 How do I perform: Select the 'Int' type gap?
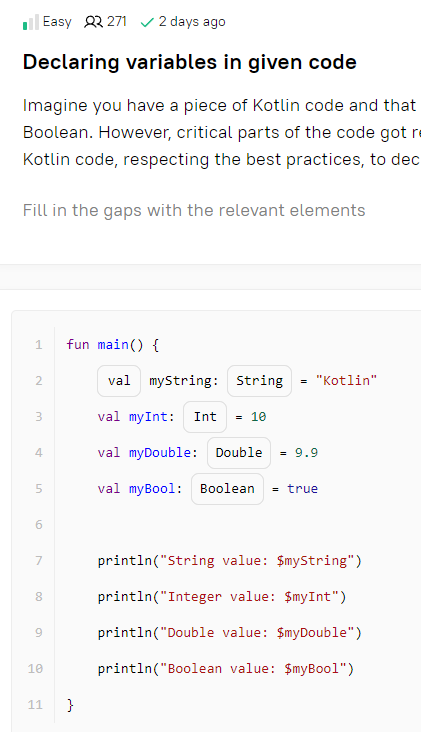click(x=205, y=417)
